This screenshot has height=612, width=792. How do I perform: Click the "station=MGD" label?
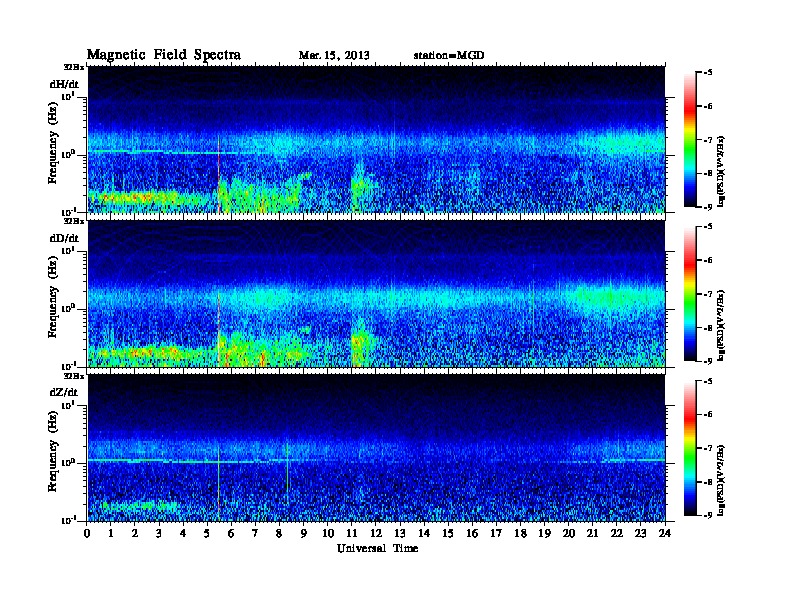[449, 56]
